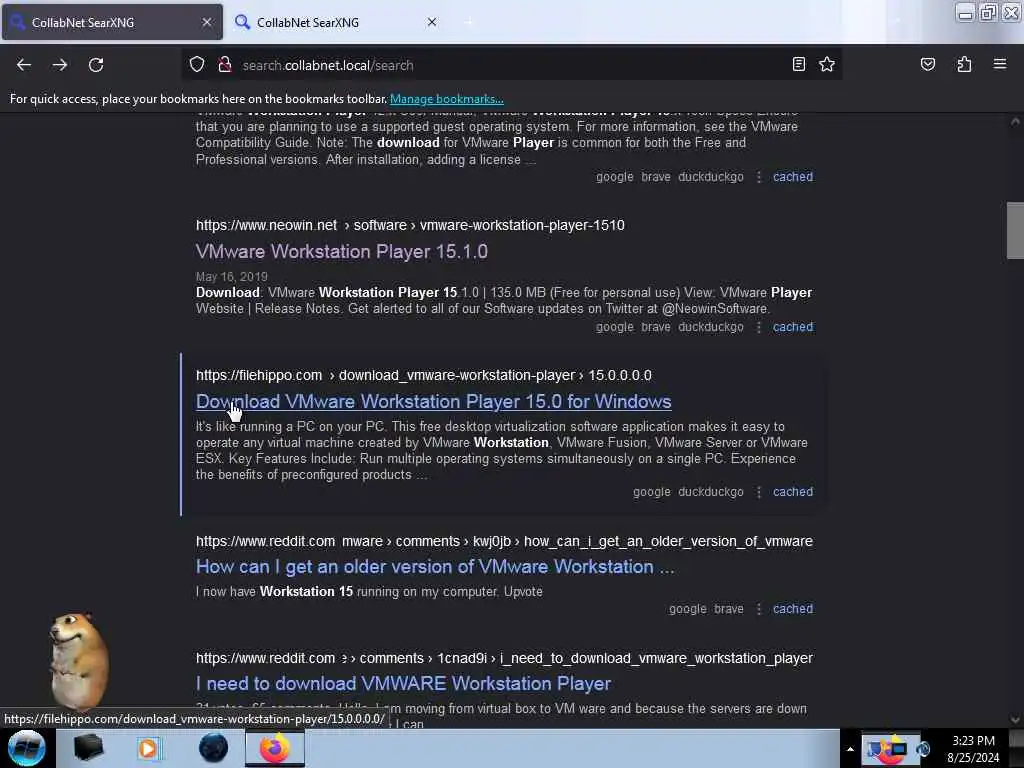This screenshot has height=768, width=1024.
Task: Go forward to the next page
Action: [x=60, y=65]
